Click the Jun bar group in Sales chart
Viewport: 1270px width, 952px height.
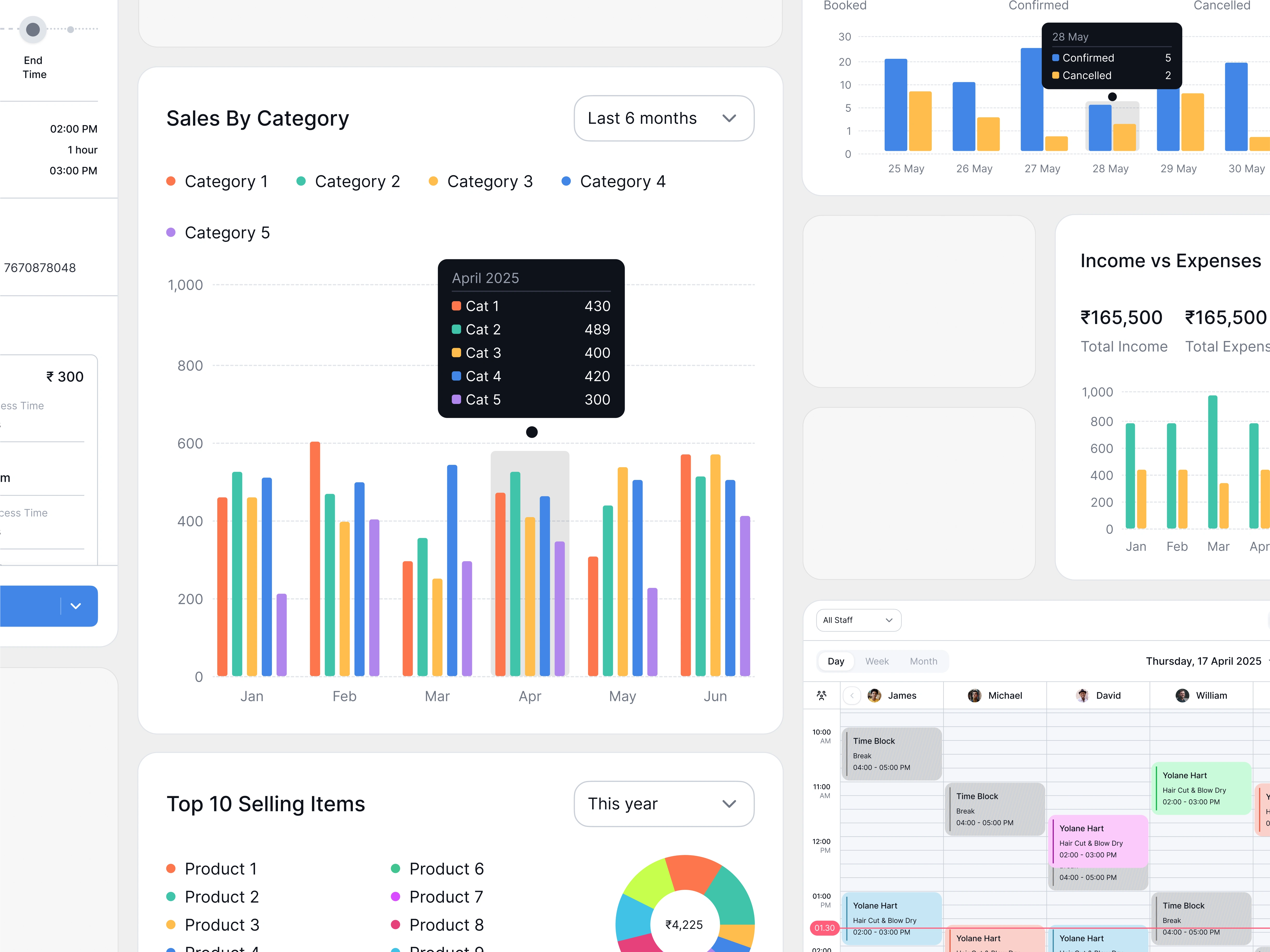click(x=715, y=565)
